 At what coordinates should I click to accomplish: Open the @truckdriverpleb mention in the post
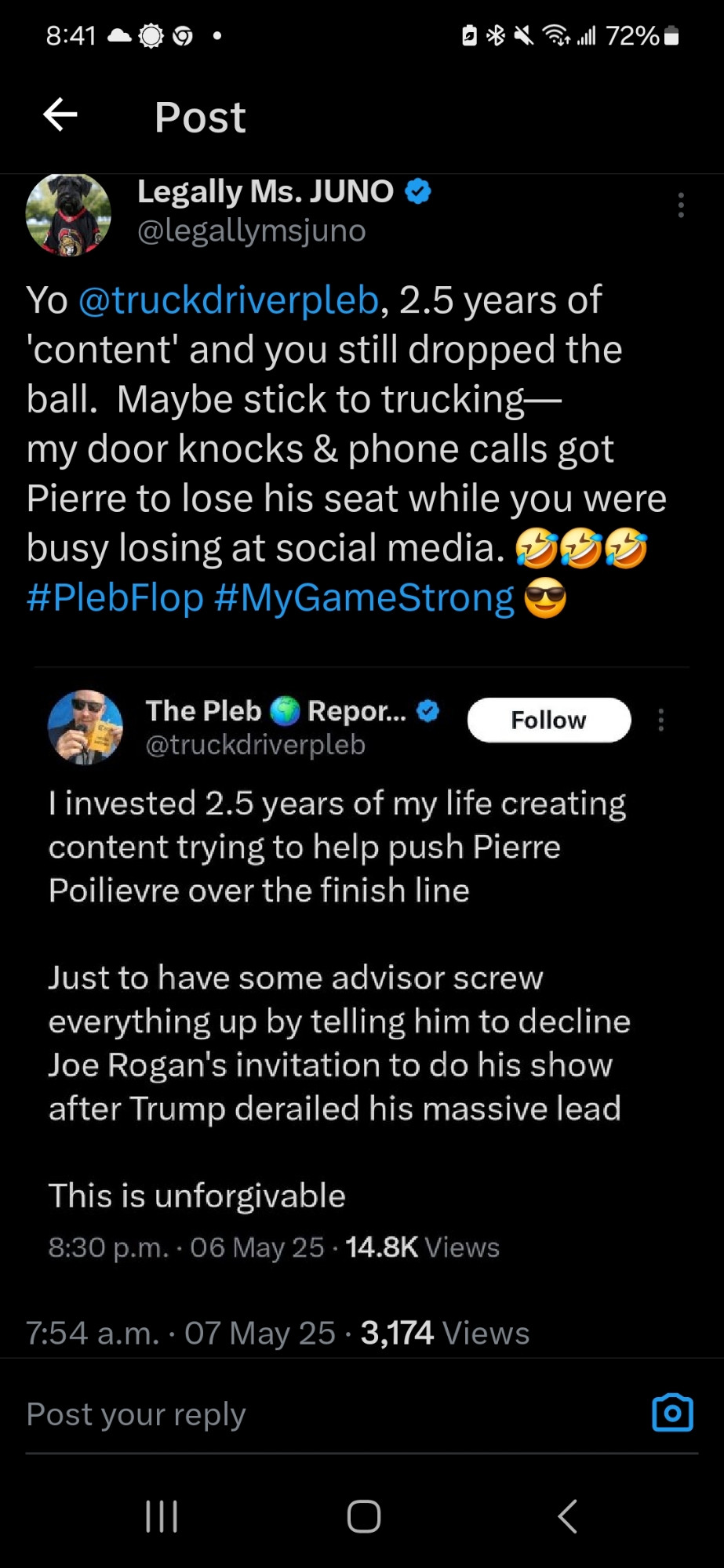click(x=229, y=300)
